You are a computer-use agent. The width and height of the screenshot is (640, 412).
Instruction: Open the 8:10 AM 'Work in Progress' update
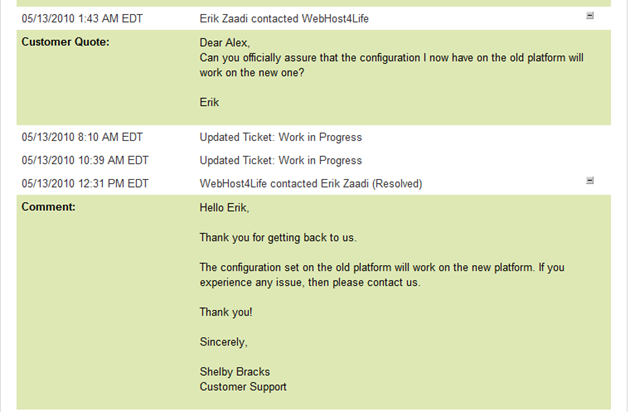click(281, 137)
